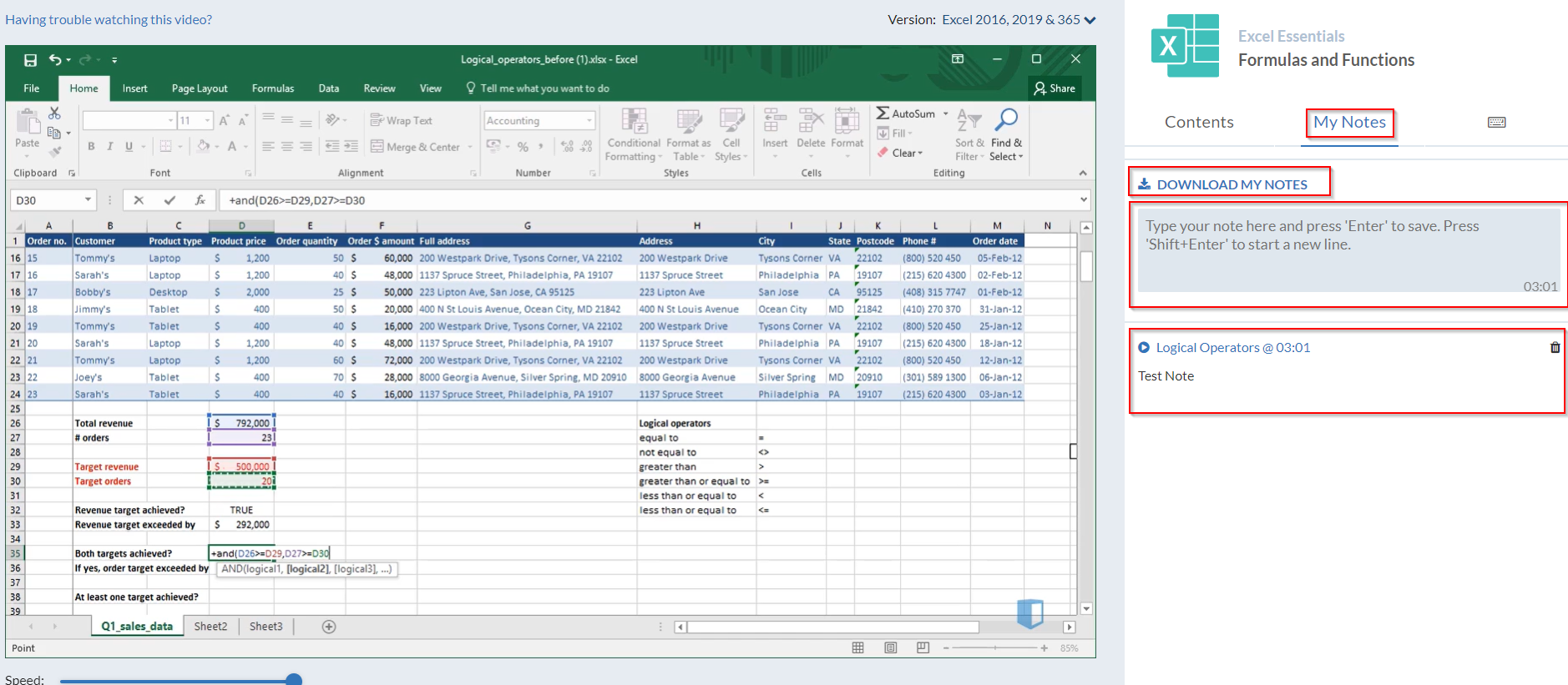1568x685 pixels.
Task: Open the File menu tab
Action: [x=32, y=88]
